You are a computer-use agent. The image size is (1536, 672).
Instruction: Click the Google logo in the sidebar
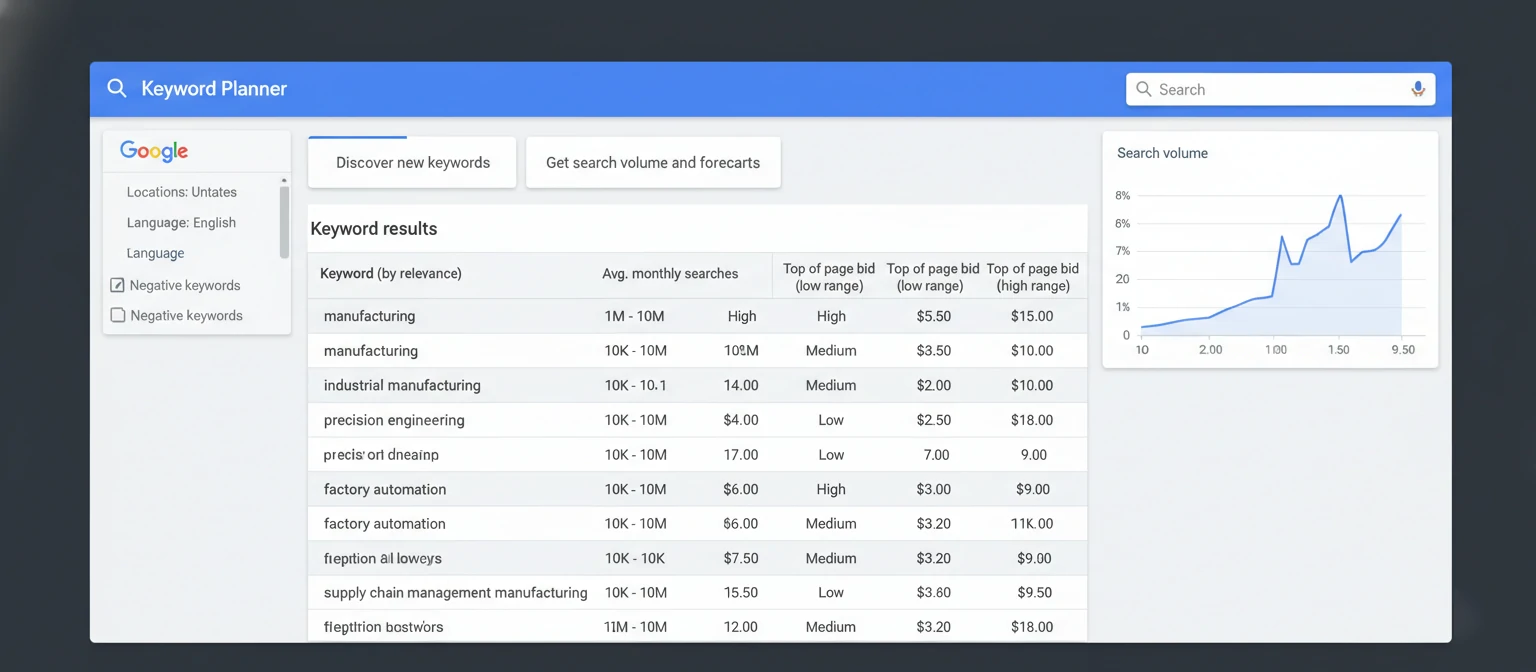(x=152, y=151)
